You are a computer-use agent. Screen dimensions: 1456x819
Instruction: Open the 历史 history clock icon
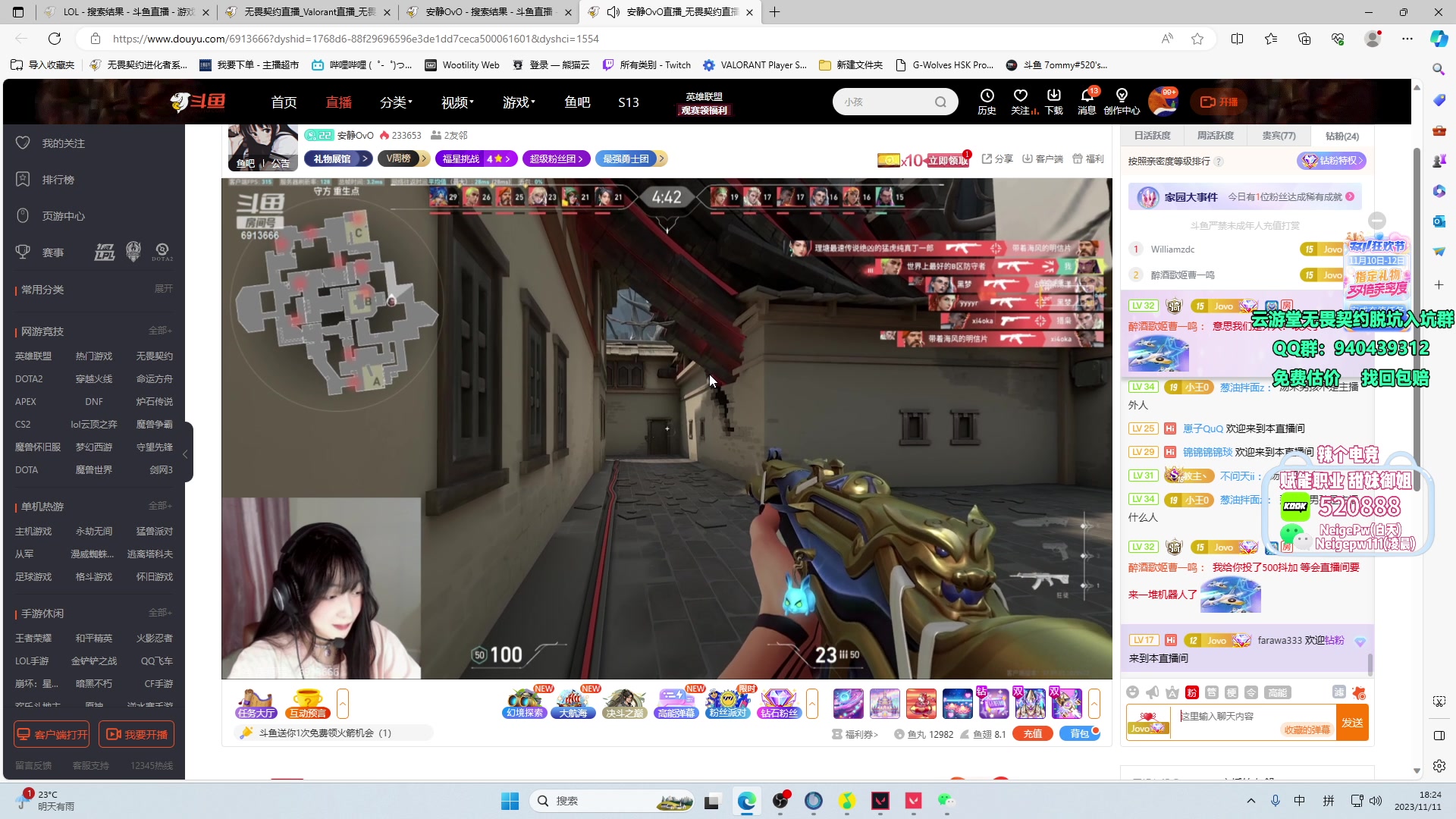pyautogui.click(x=987, y=96)
